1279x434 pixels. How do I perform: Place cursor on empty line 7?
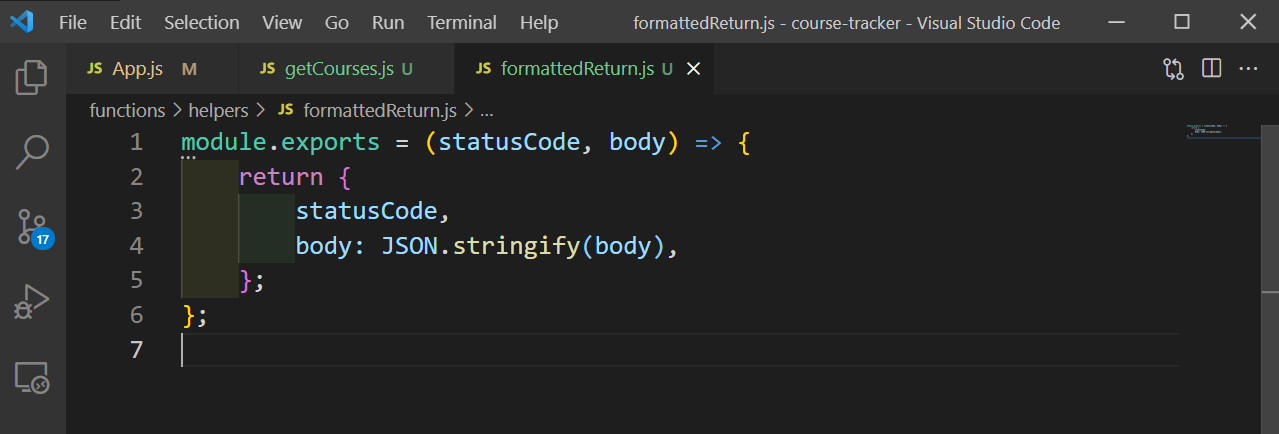680,350
